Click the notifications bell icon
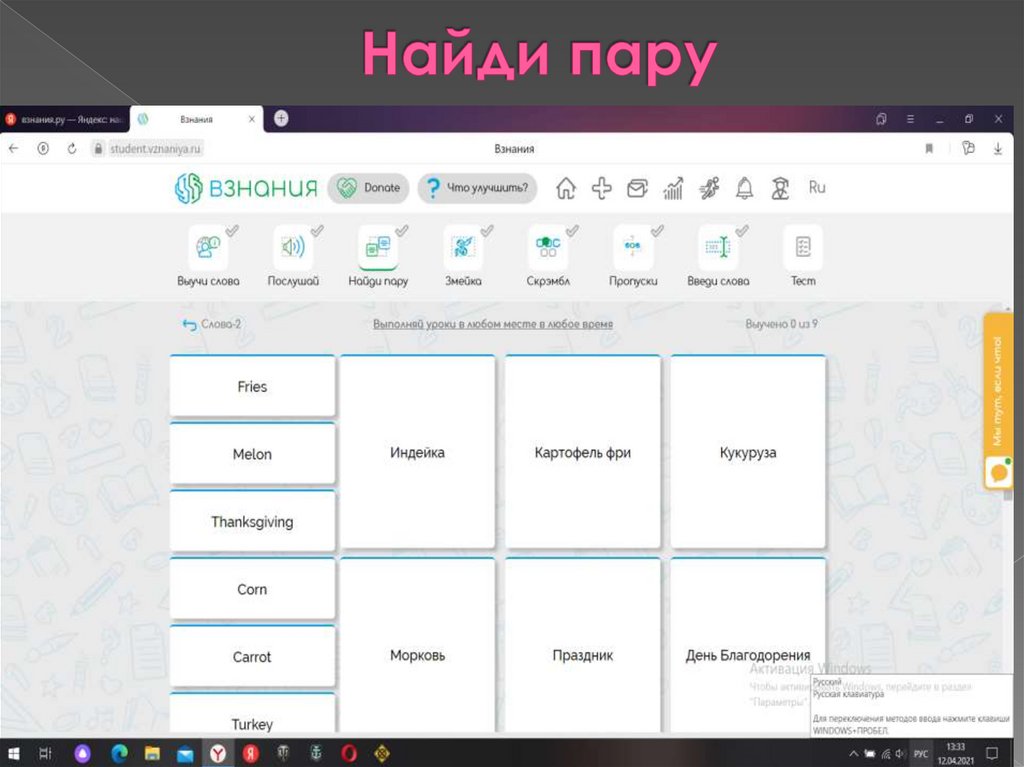The width and height of the screenshot is (1024, 767). 744,188
